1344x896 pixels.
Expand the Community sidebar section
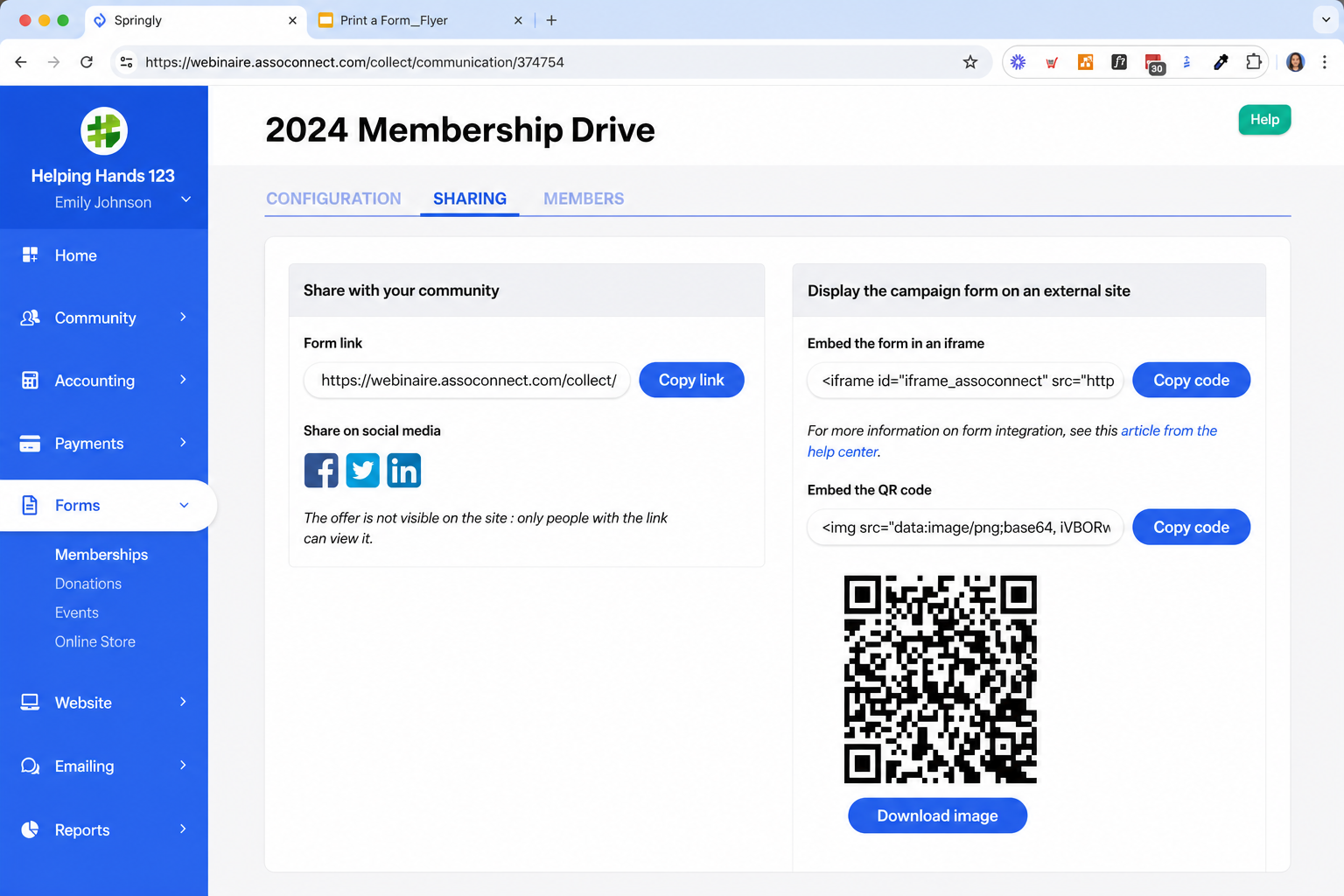(104, 318)
